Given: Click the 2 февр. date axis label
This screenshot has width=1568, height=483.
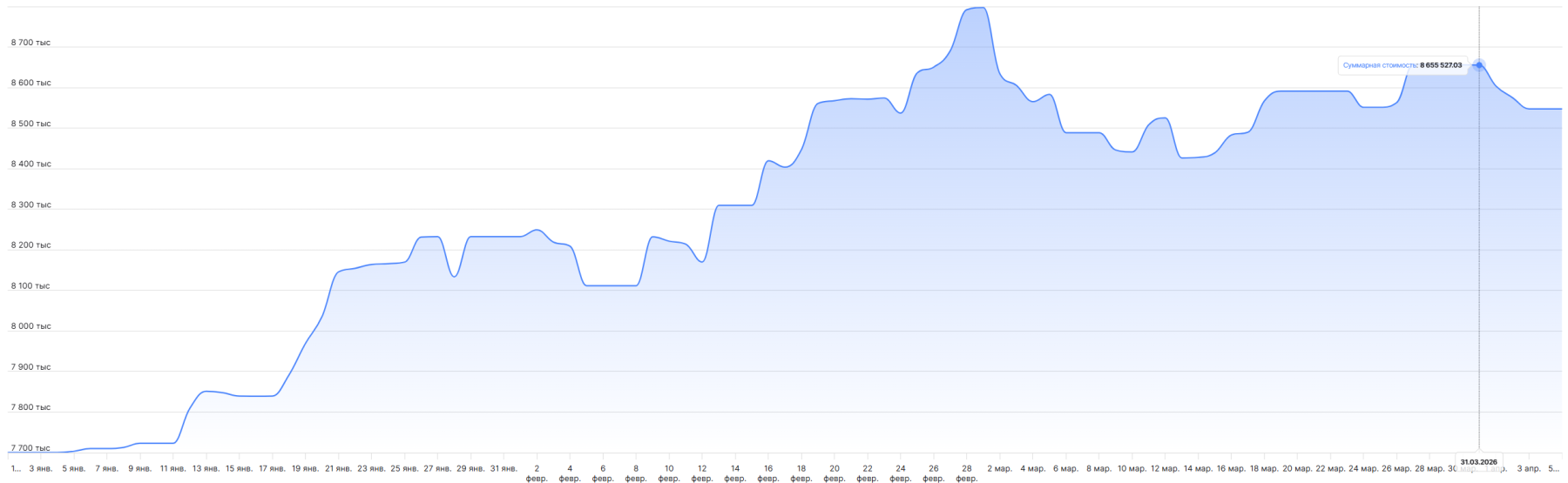Looking at the screenshot, I should coord(537,473).
